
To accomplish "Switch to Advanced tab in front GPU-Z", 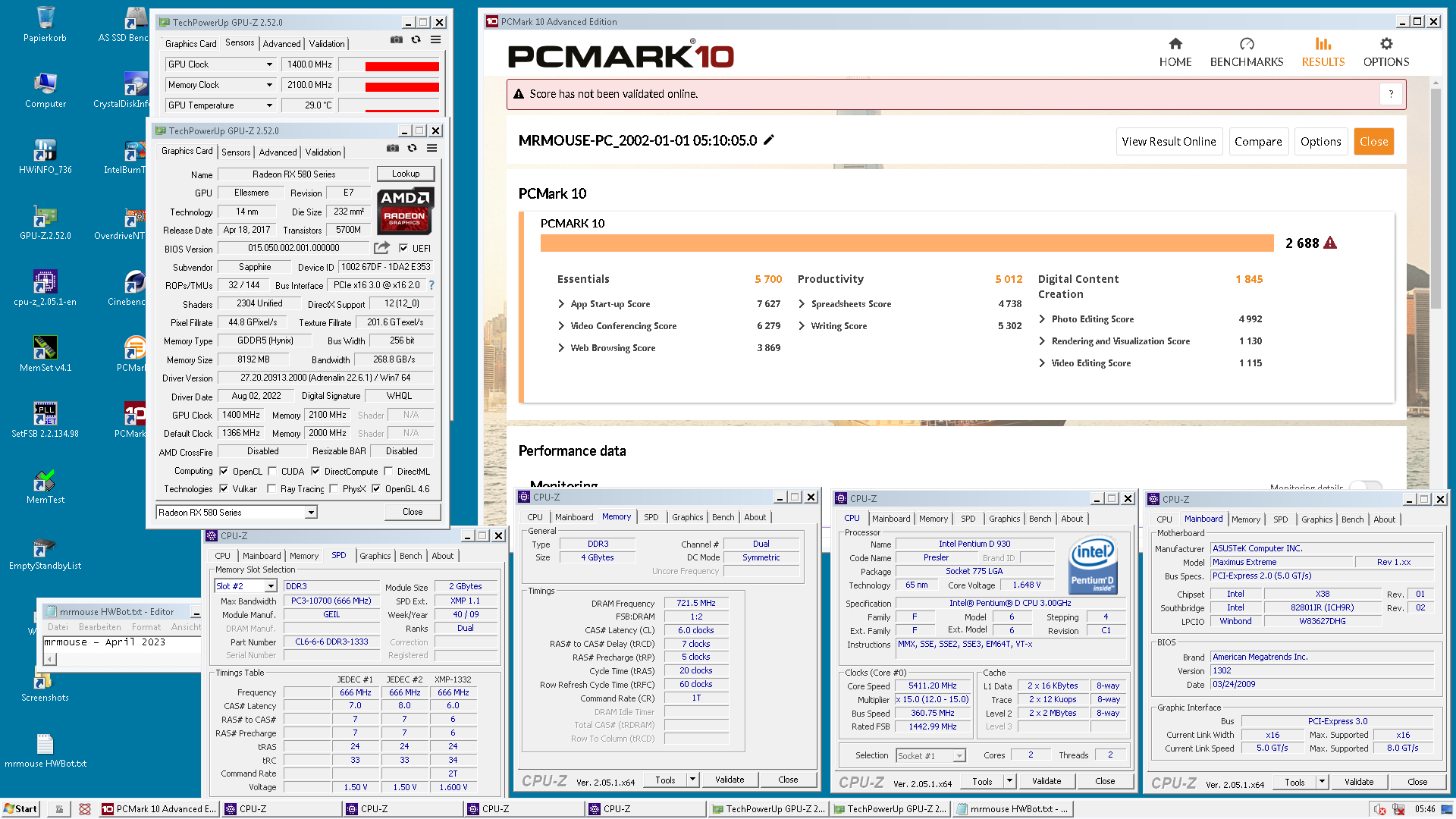I will (x=278, y=152).
